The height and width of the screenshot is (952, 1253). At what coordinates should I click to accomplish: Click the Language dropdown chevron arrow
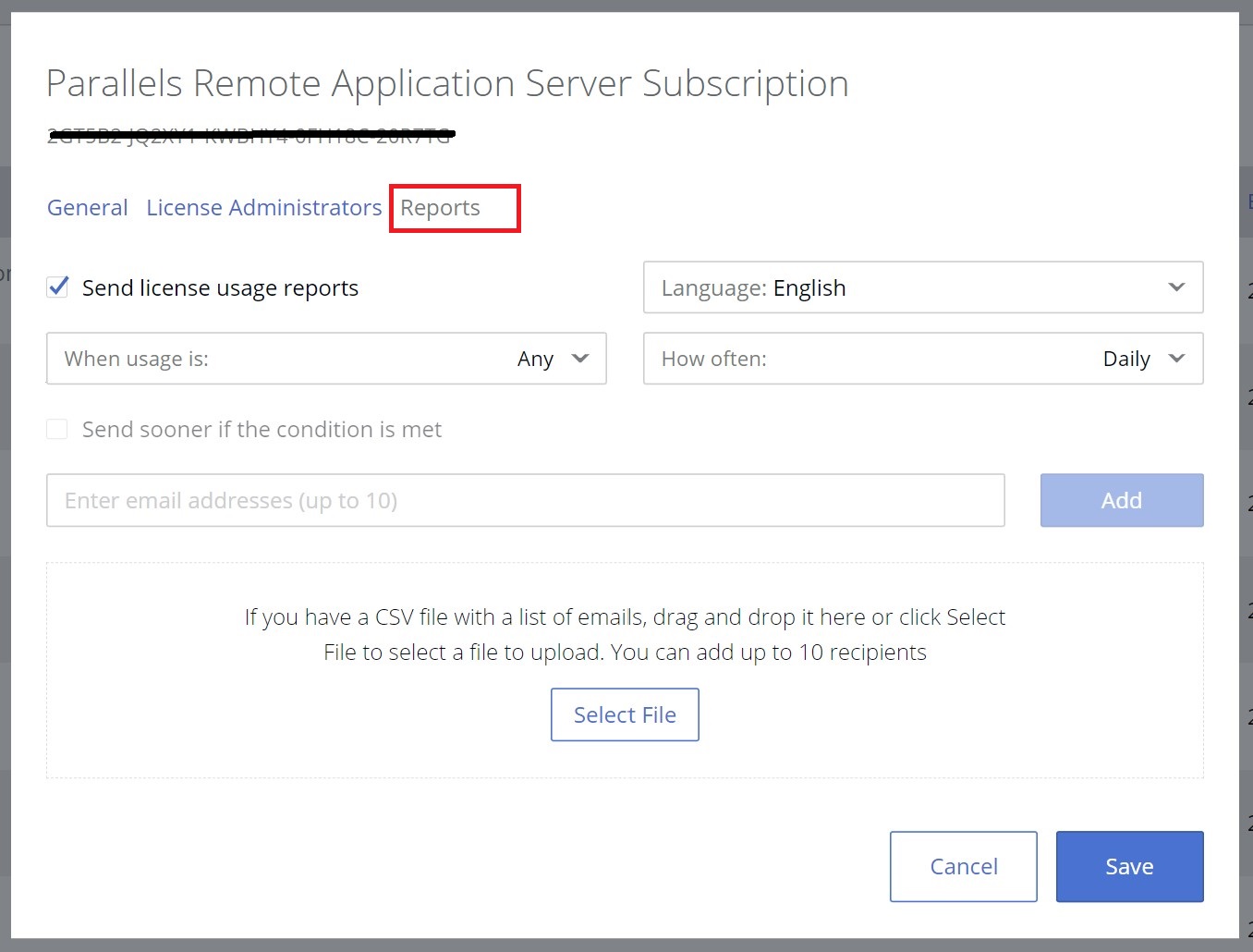tap(1176, 287)
